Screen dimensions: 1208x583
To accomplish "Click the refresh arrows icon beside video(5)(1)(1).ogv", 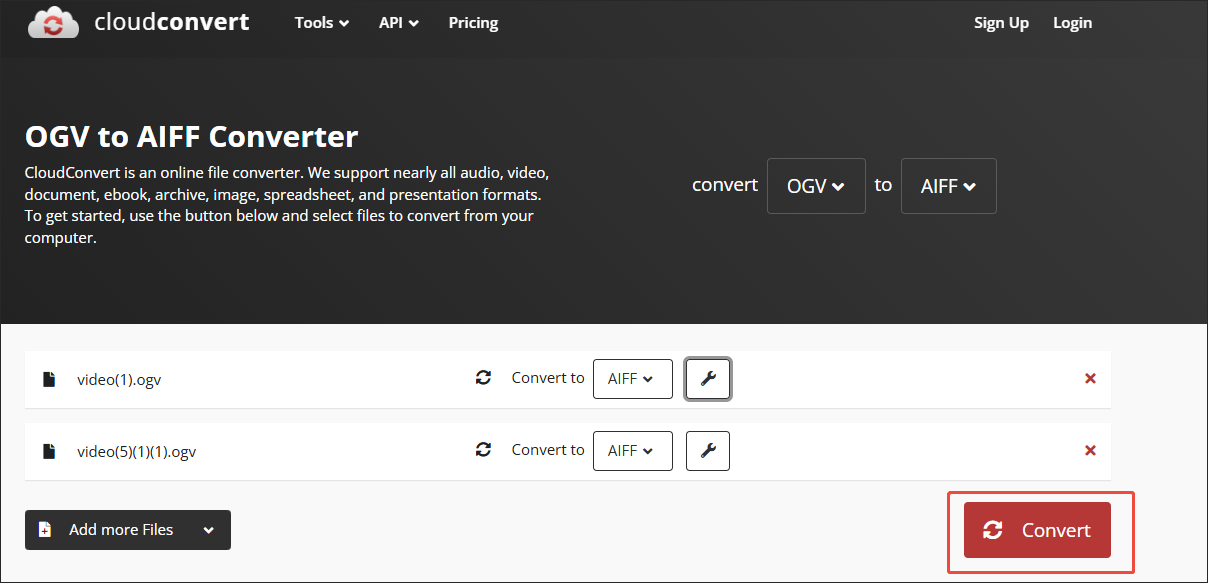I will (x=483, y=450).
